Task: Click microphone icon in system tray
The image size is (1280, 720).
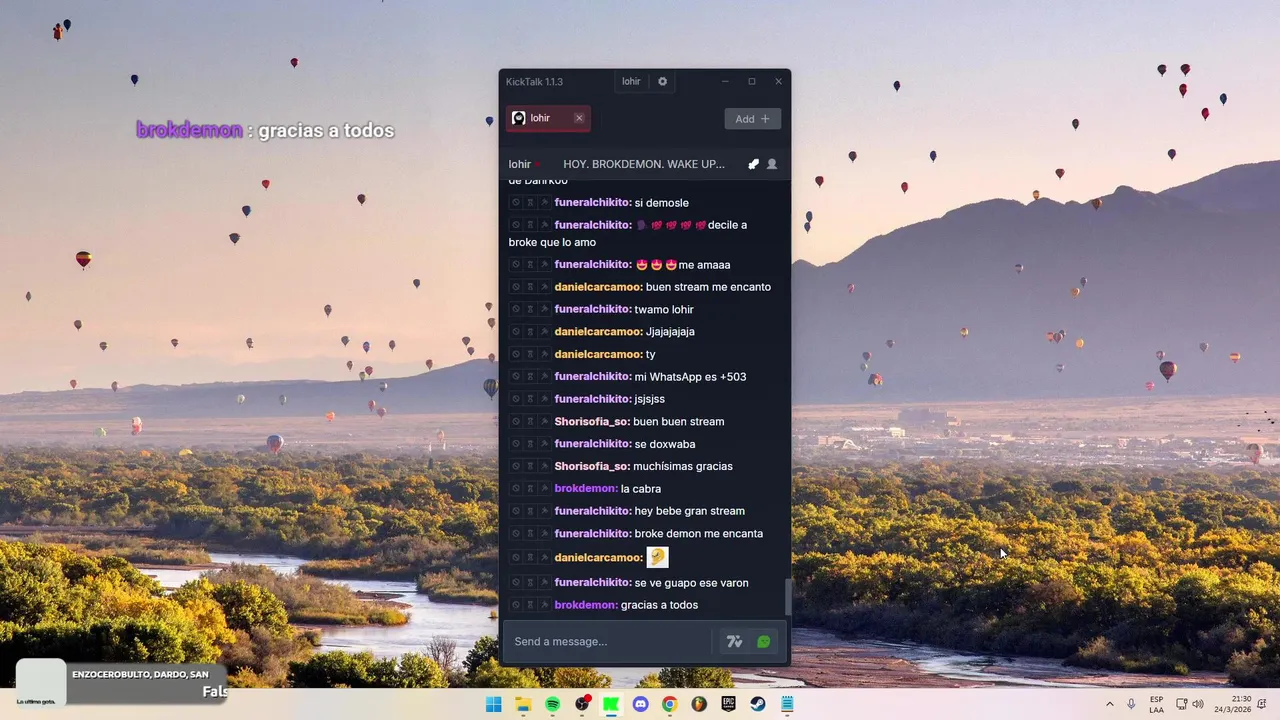Action: pos(1131,704)
